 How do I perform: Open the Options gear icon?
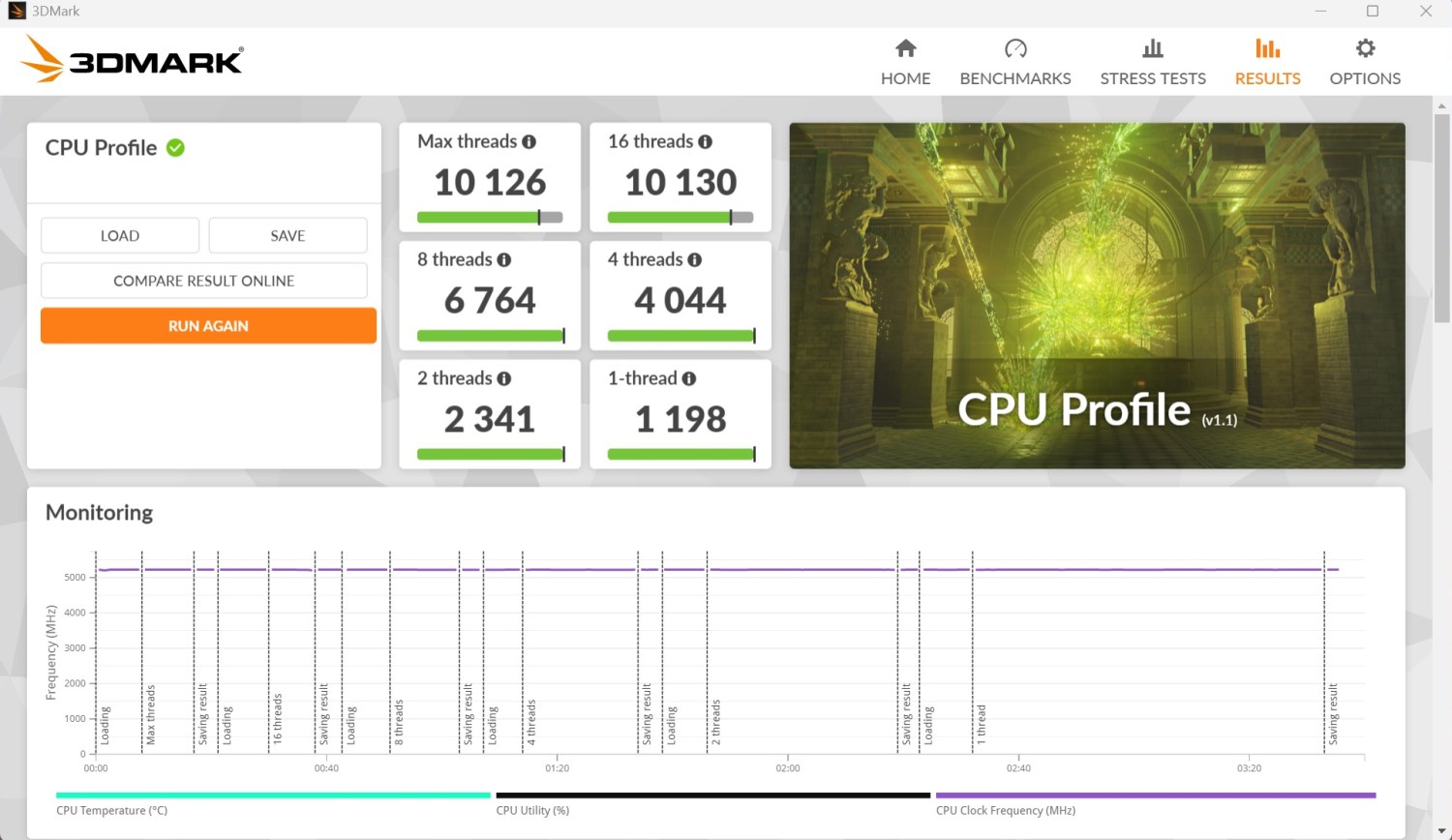[x=1365, y=48]
